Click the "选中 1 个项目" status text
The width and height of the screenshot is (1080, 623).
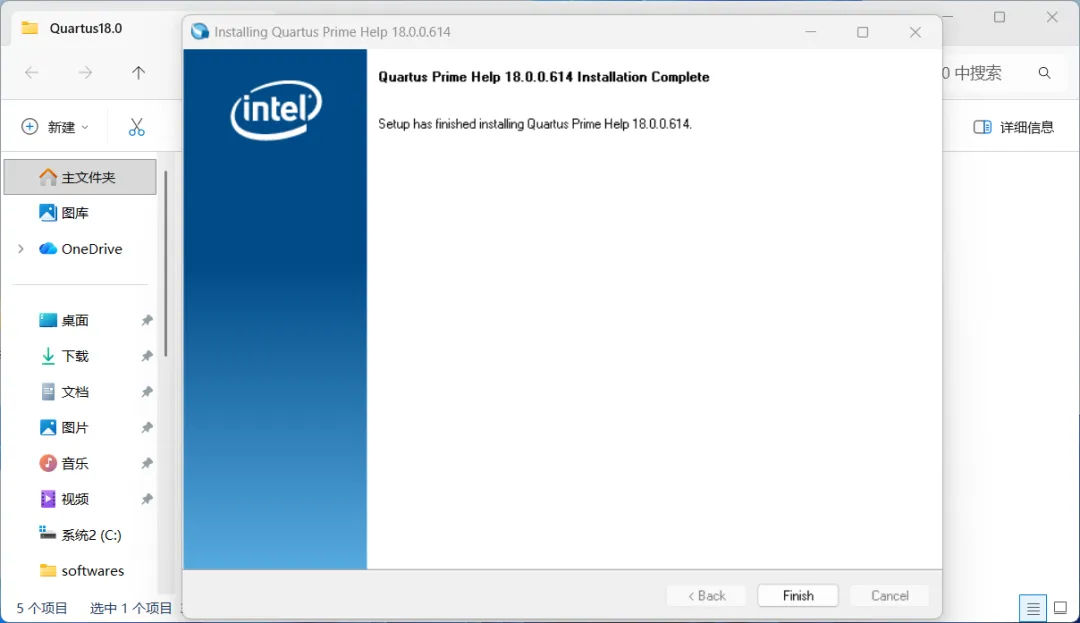click(131, 608)
